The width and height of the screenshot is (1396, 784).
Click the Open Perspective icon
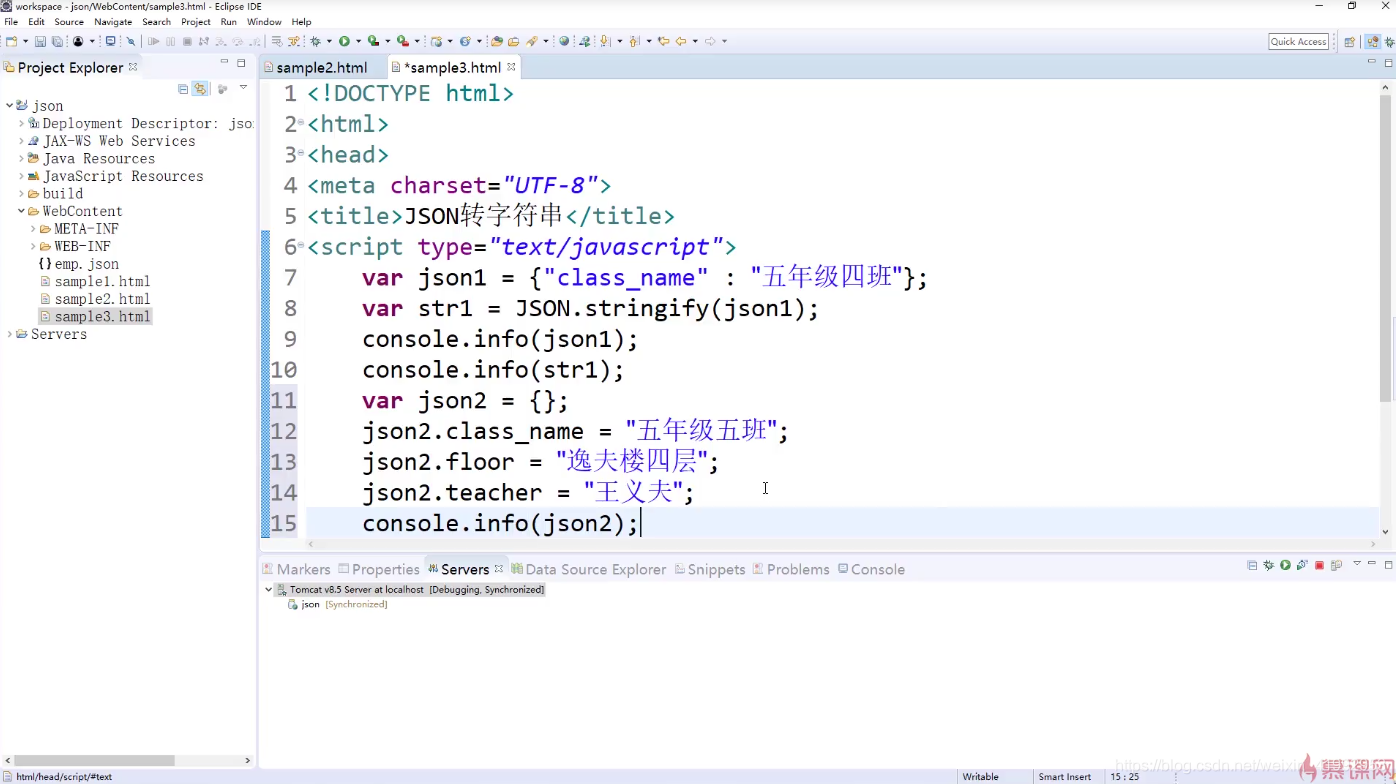pyautogui.click(x=1349, y=41)
